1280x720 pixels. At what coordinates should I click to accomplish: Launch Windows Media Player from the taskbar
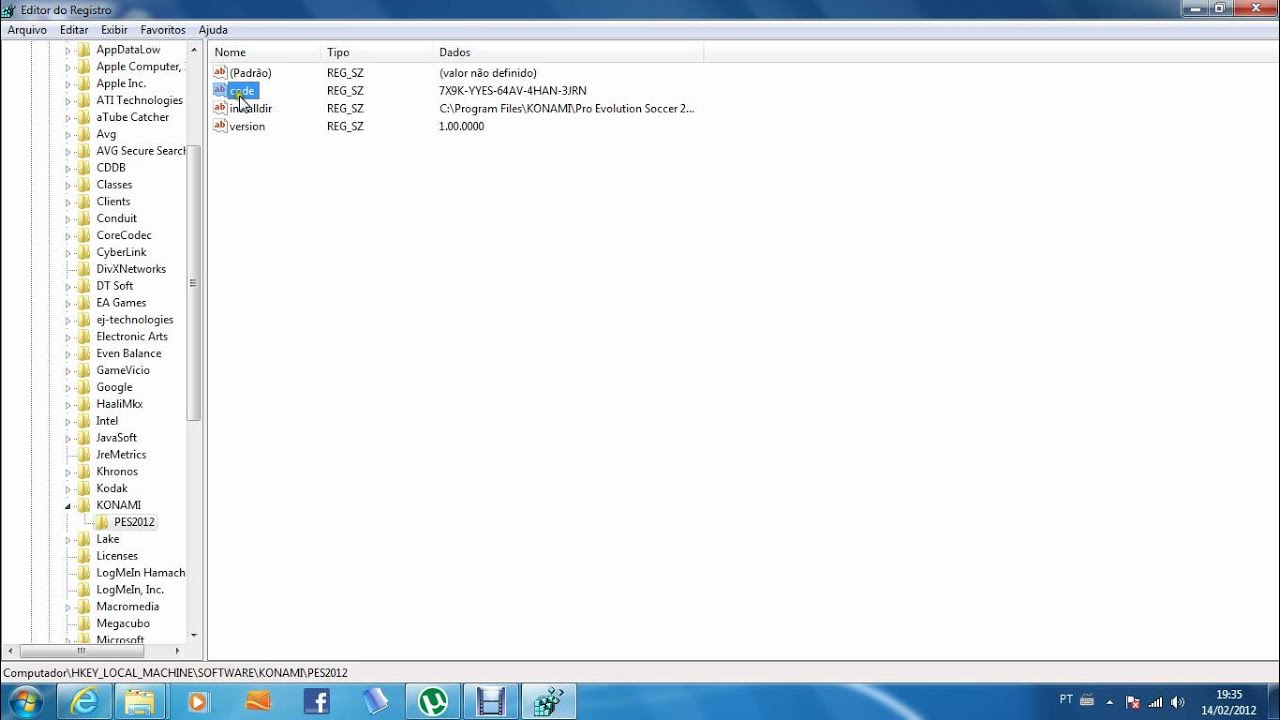[x=197, y=702]
